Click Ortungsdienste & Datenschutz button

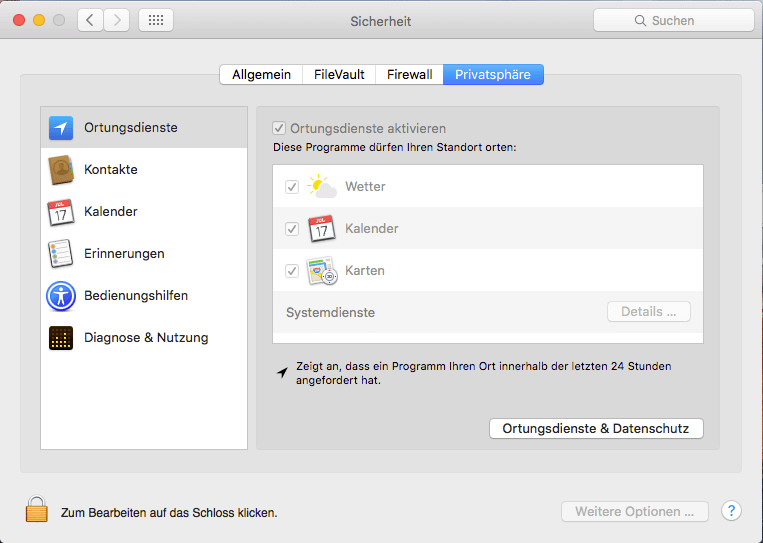pos(596,429)
